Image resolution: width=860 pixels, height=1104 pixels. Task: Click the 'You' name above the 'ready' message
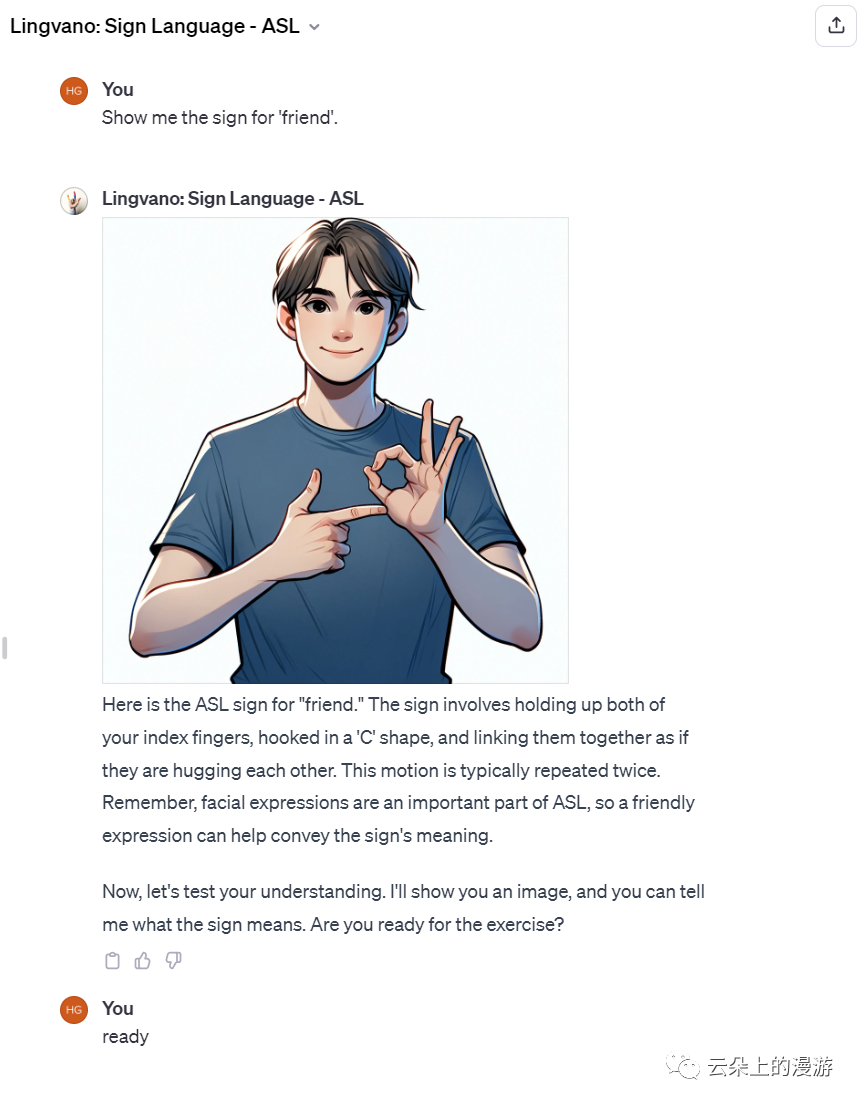click(x=118, y=1008)
